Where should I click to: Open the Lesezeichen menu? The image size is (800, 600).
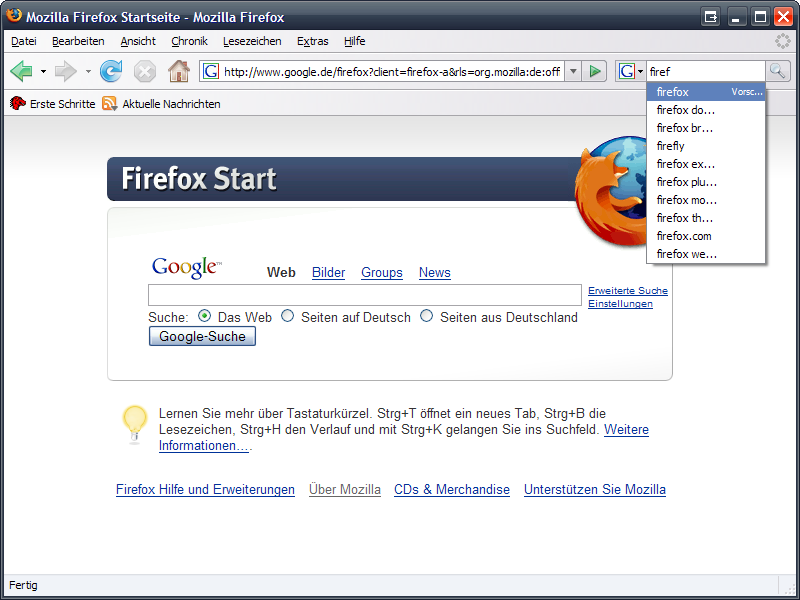click(252, 41)
